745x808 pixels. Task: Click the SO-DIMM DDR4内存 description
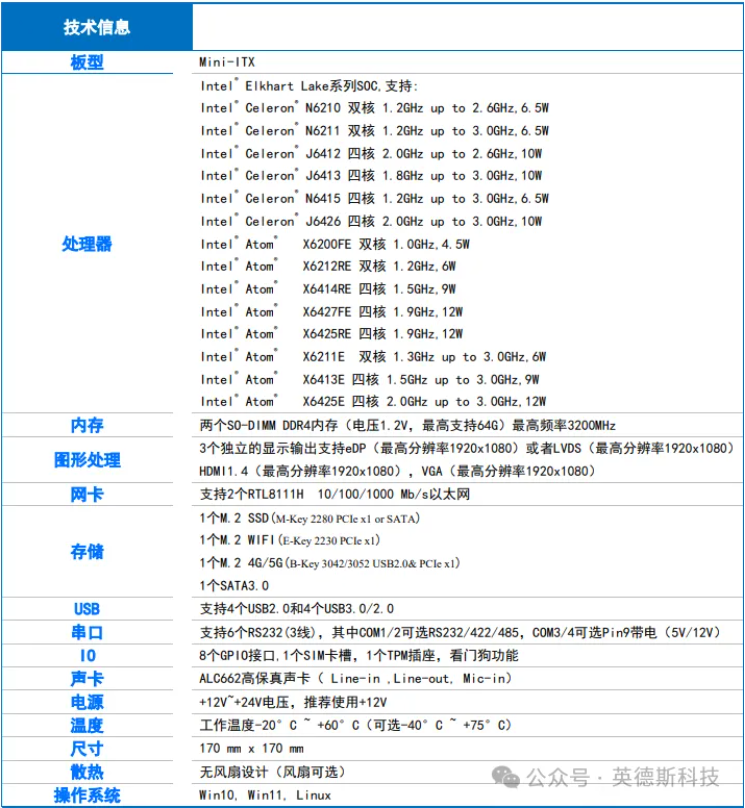point(408,425)
